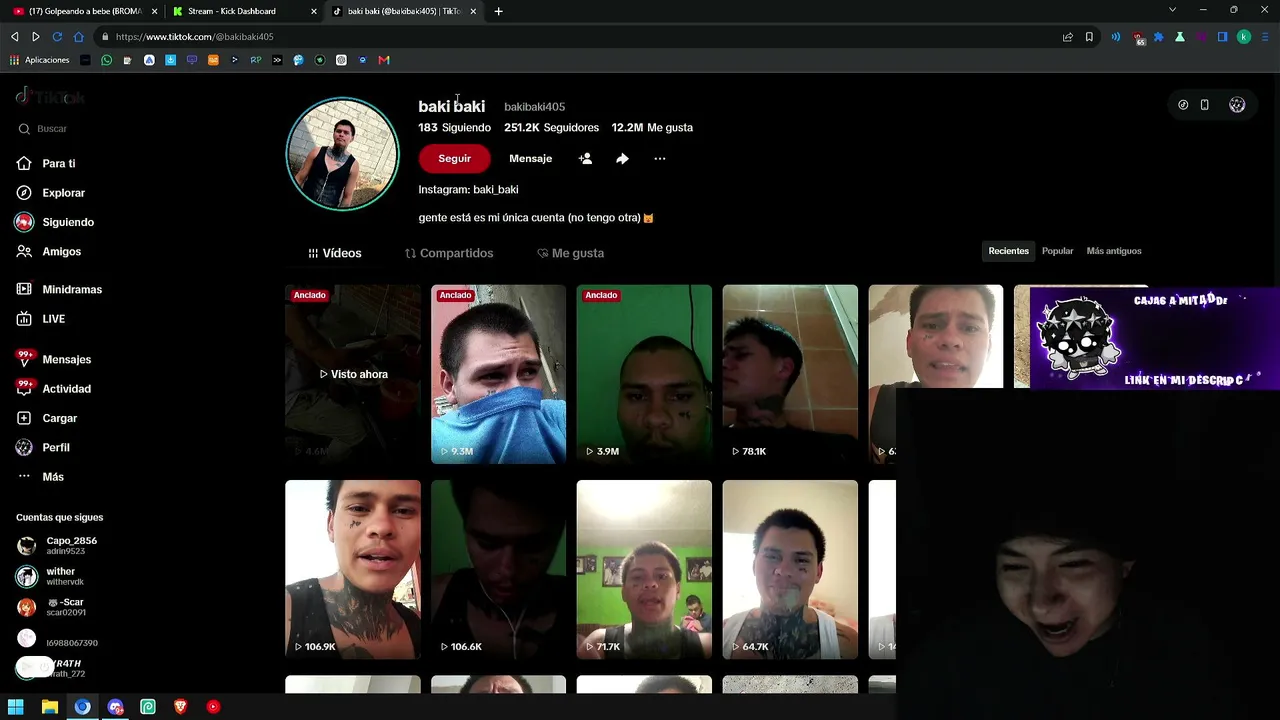Click the phone app icon in header
Screen dimensions: 1280x720
[x=1205, y=105]
